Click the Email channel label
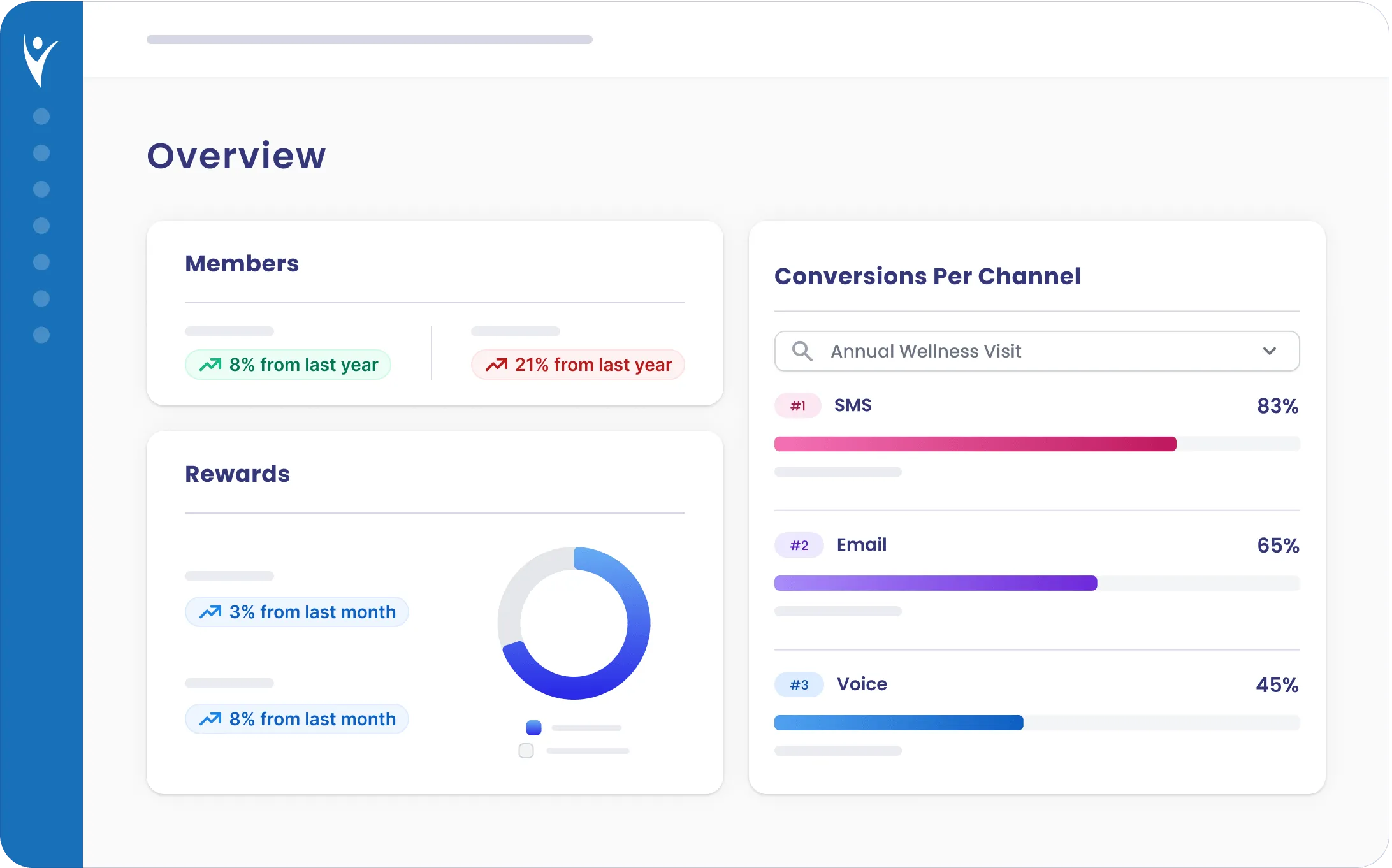Screen dimensions: 1392x868 pyautogui.click(x=862, y=545)
